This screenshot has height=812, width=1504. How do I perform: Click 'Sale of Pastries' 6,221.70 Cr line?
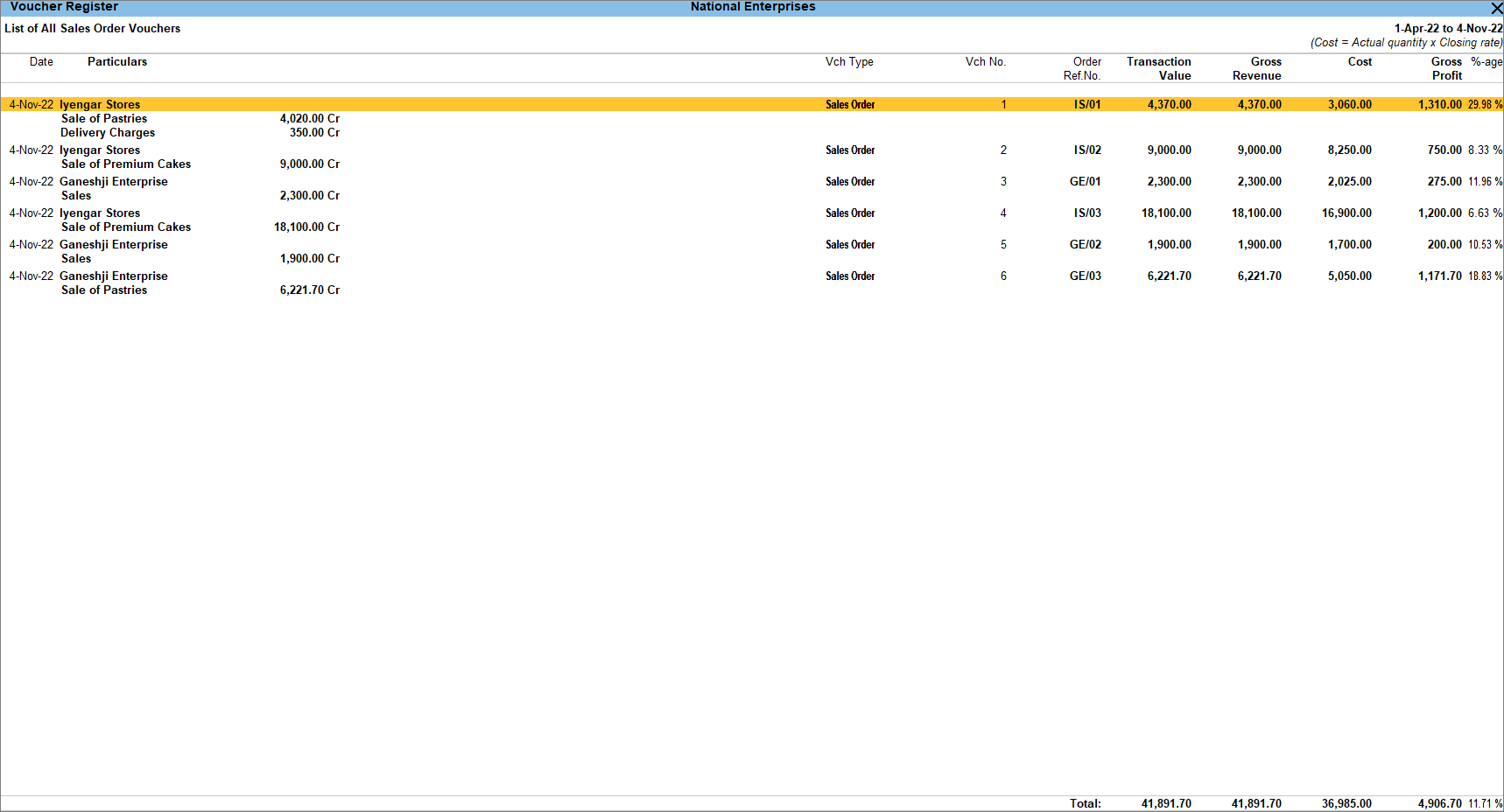[x=200, y=290]
